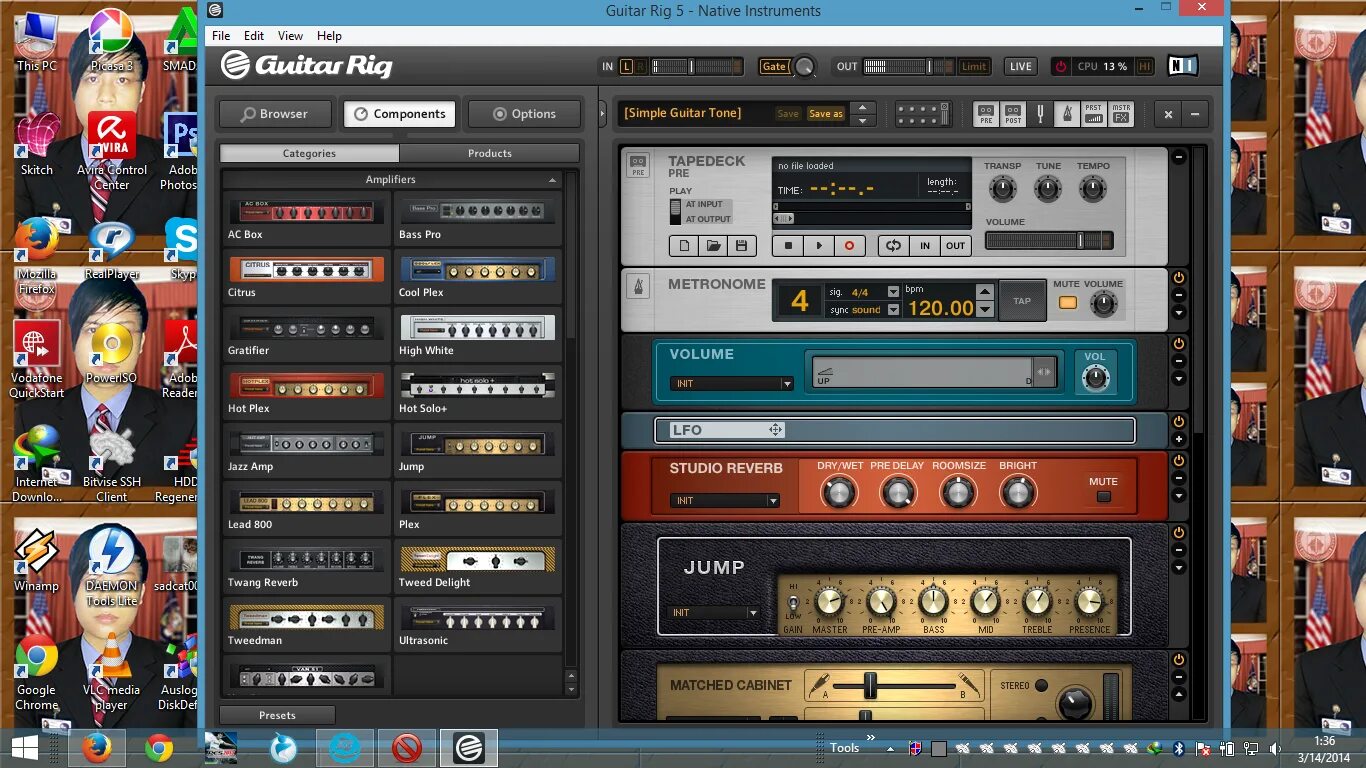Switch to the Products tab

pos(489,153)
